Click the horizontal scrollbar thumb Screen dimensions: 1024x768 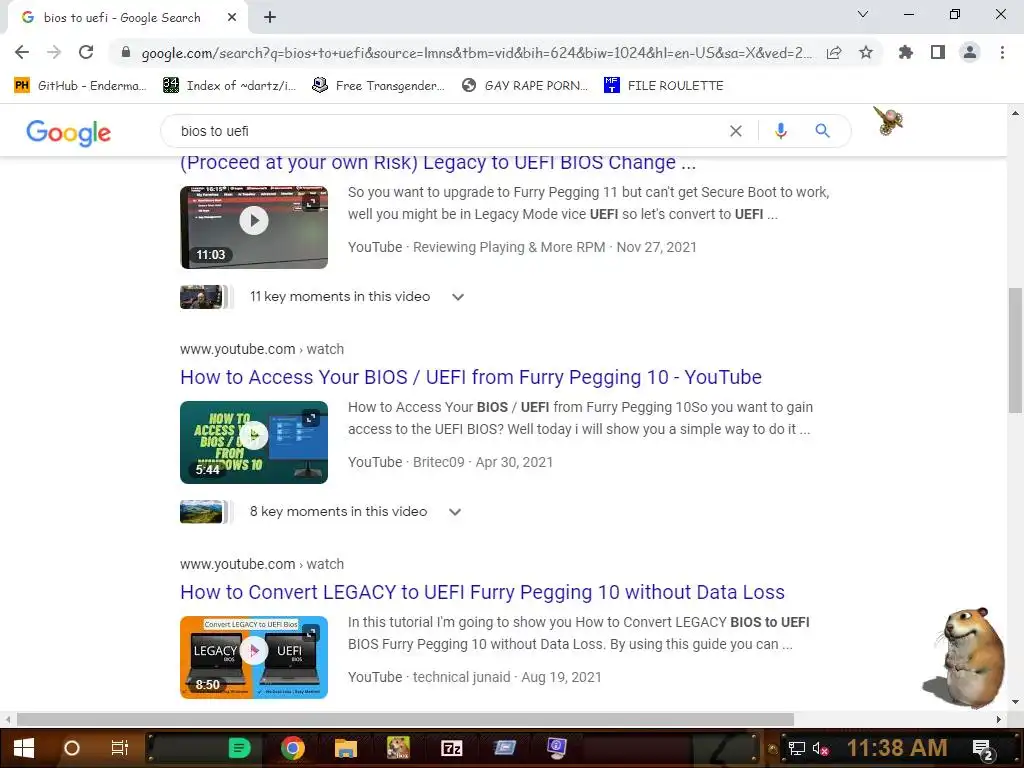coord(405,719)
